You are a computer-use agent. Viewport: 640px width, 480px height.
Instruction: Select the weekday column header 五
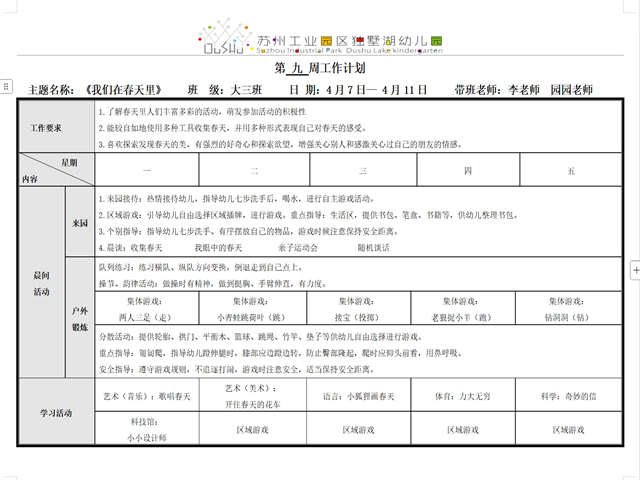(571, 171)
